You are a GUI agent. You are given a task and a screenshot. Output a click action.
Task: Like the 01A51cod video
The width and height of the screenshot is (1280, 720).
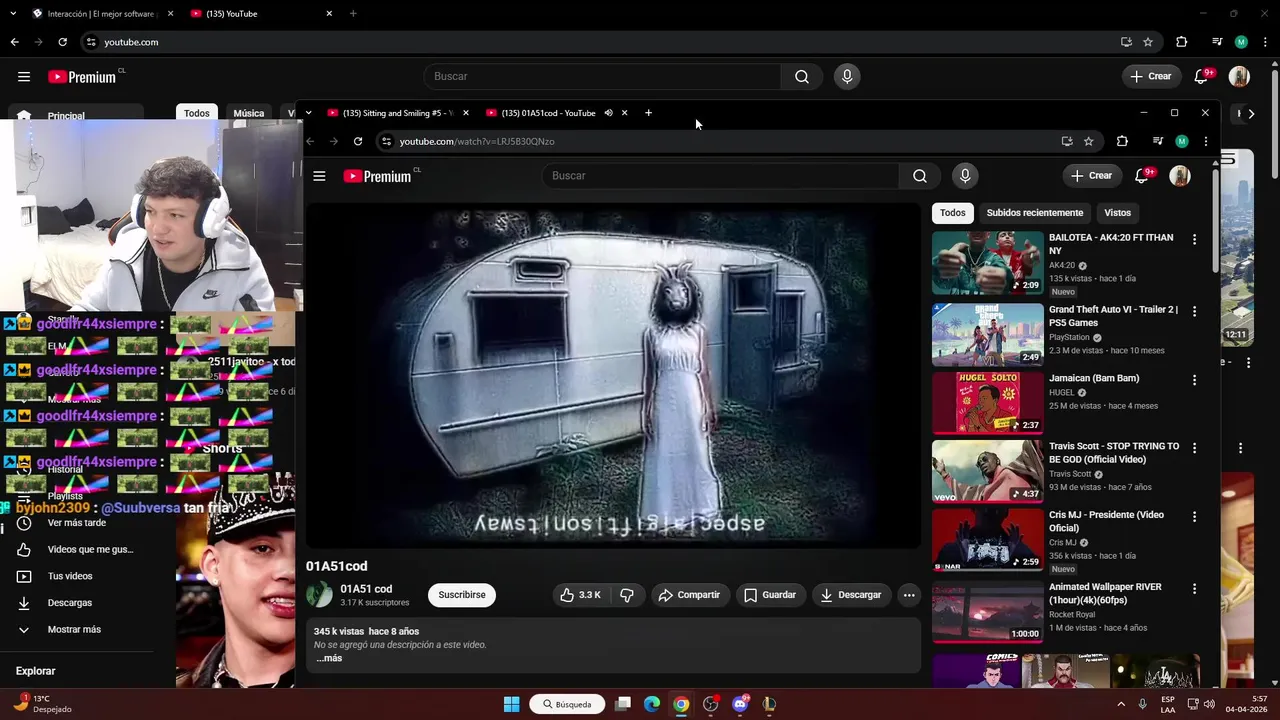pyautogui.click(x=580, y=595)
